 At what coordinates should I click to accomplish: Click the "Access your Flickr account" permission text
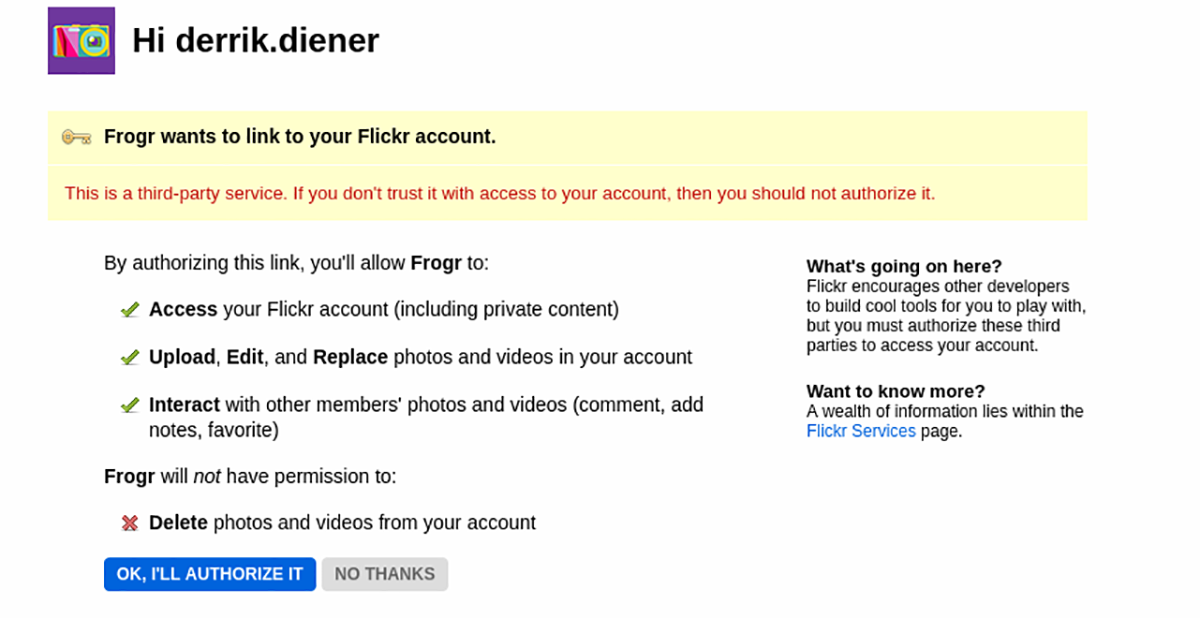(x=384, y=310)
